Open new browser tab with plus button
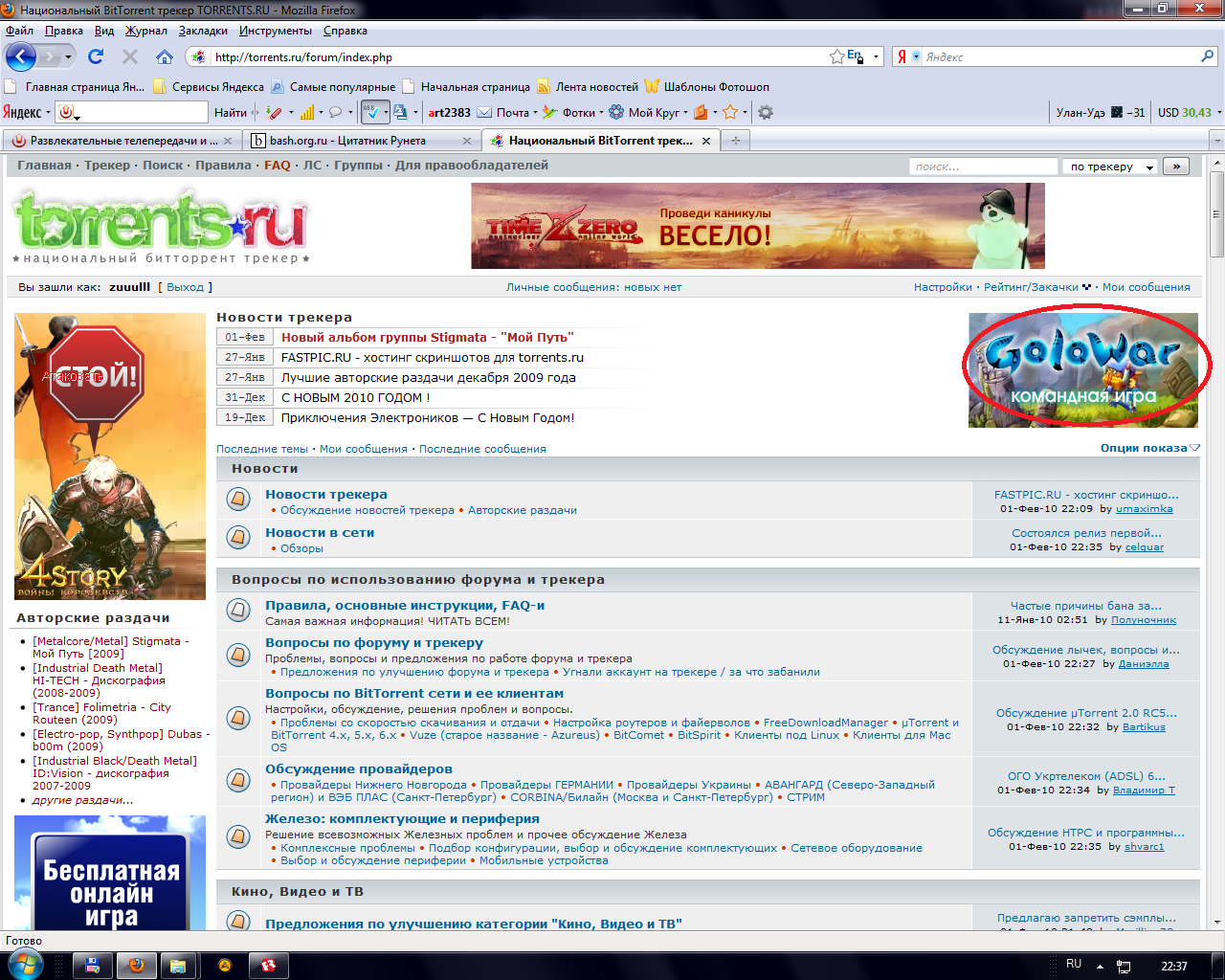This screenshot has width=1225, height=980. (736, 141)
